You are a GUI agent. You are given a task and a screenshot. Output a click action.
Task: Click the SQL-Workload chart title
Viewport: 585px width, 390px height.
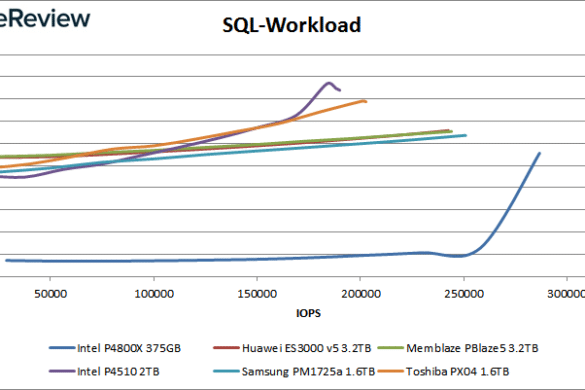pyautogui.click(x=291, y=25)
